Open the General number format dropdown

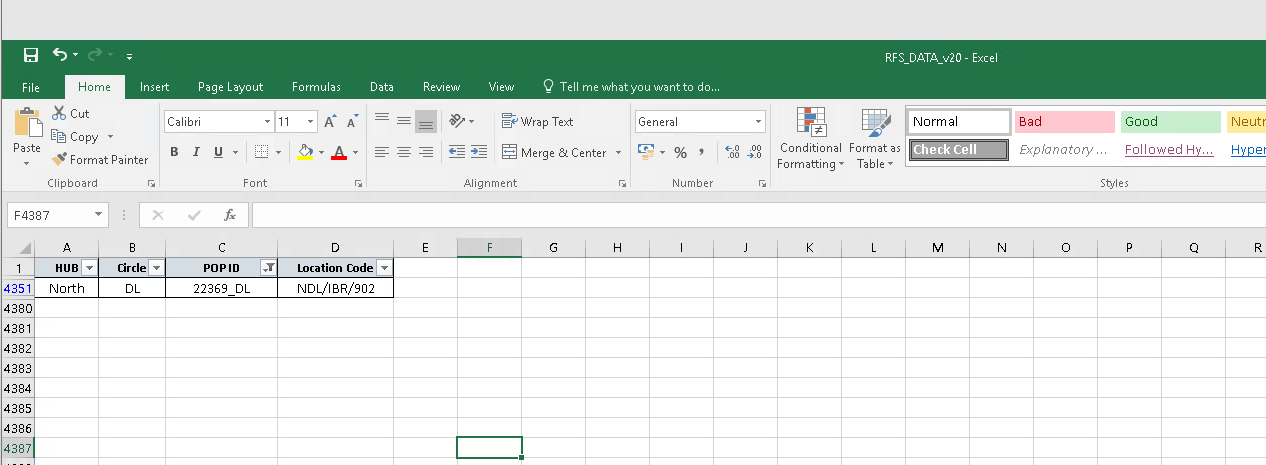coord(760,122)
